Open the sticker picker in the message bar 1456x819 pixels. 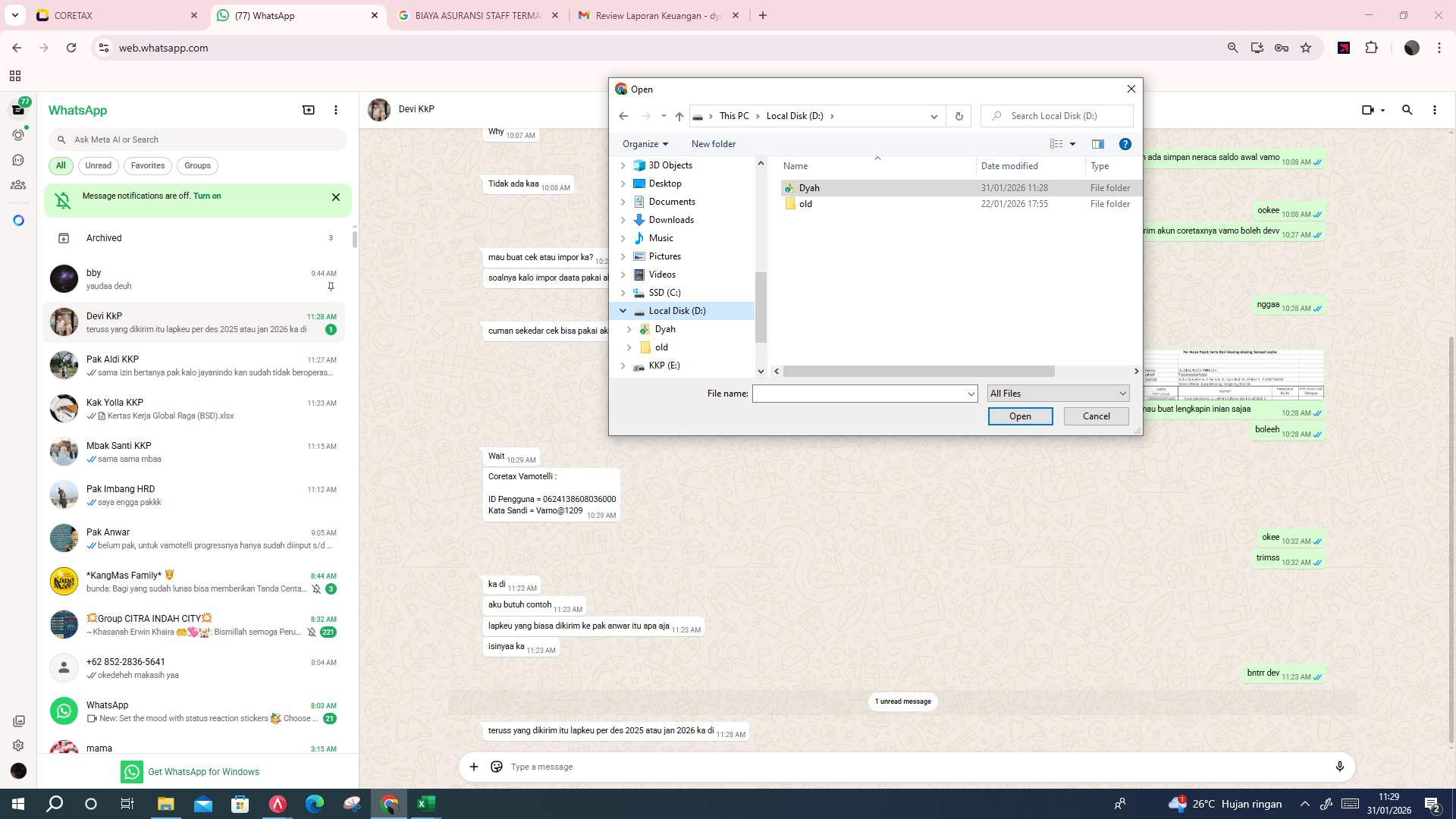pyautogui.click(x=497, y=767)
